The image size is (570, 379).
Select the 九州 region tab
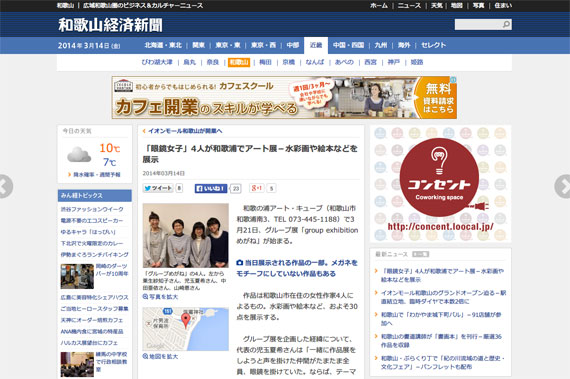381,45
